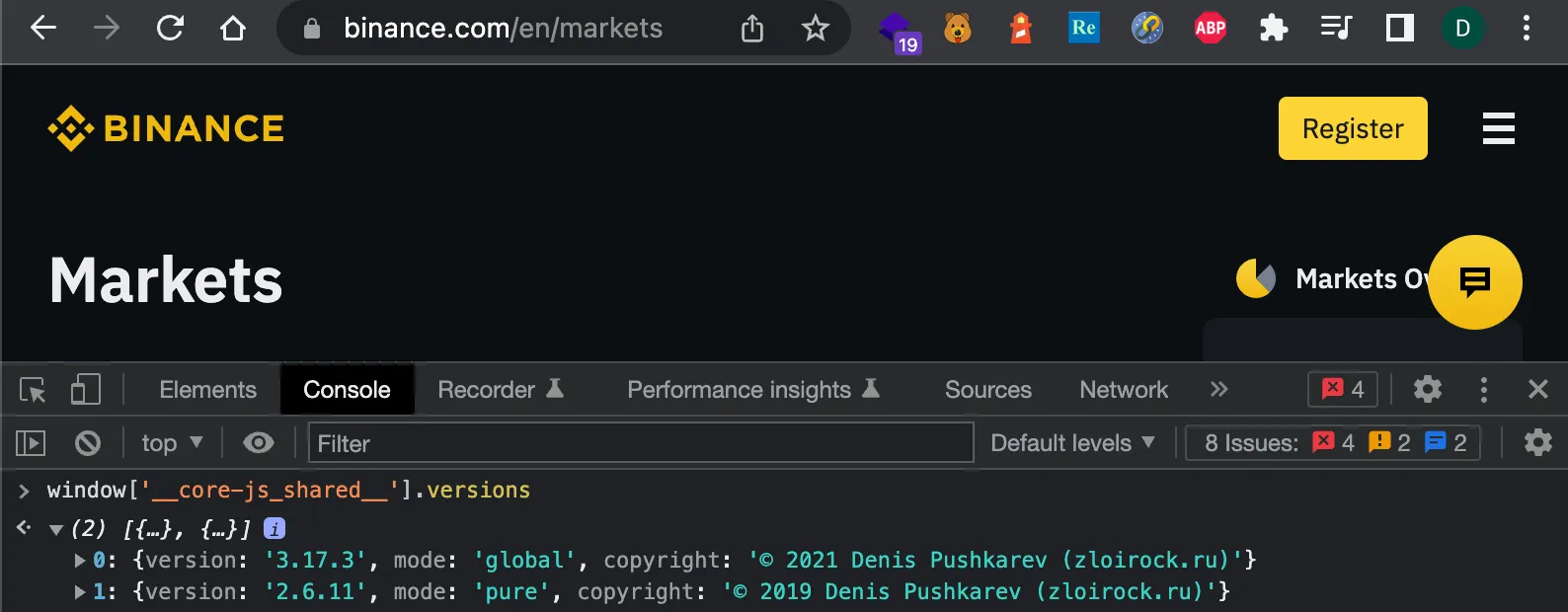Clear the console

tap(88, 443)
